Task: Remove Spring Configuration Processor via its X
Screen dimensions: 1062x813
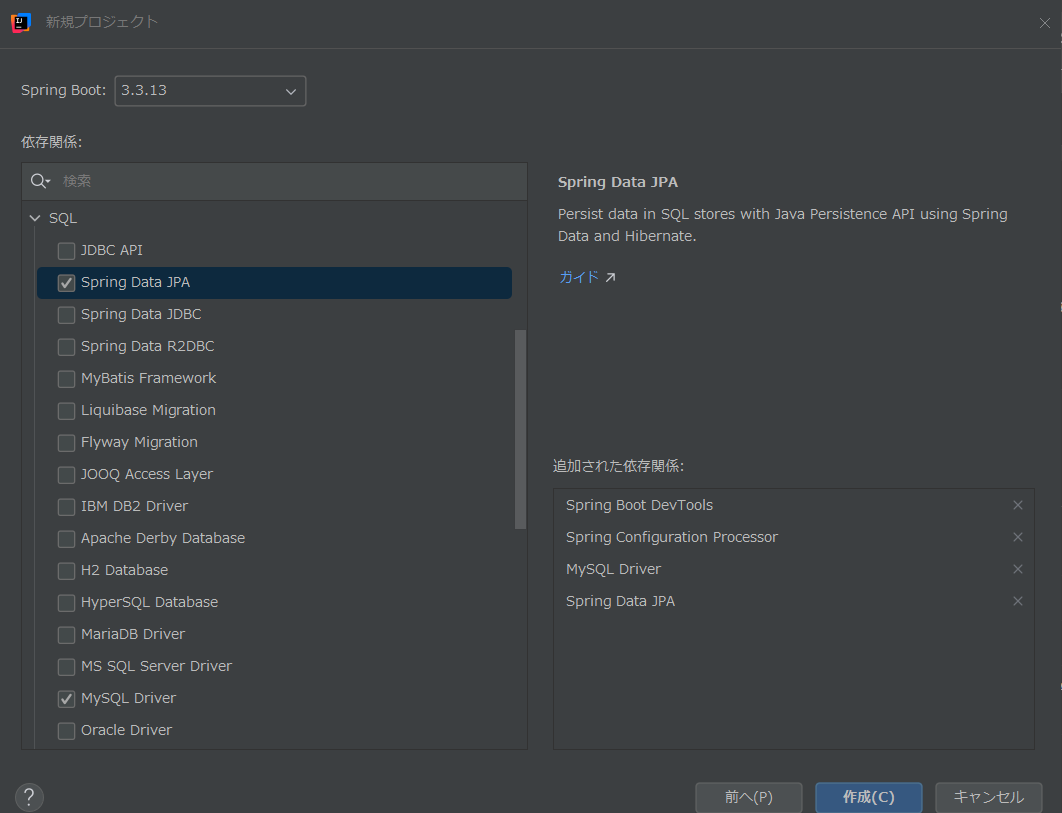Action: (1018, 537)
